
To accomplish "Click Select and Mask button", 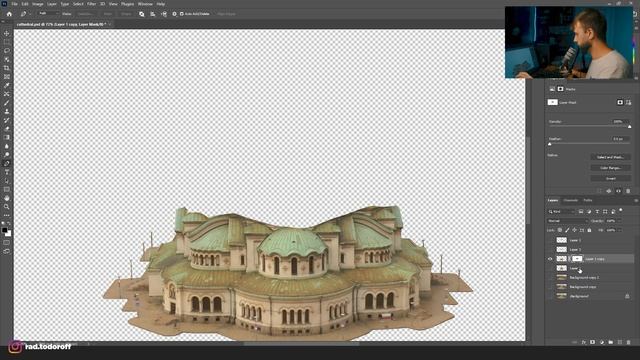I will pos(611,157).
